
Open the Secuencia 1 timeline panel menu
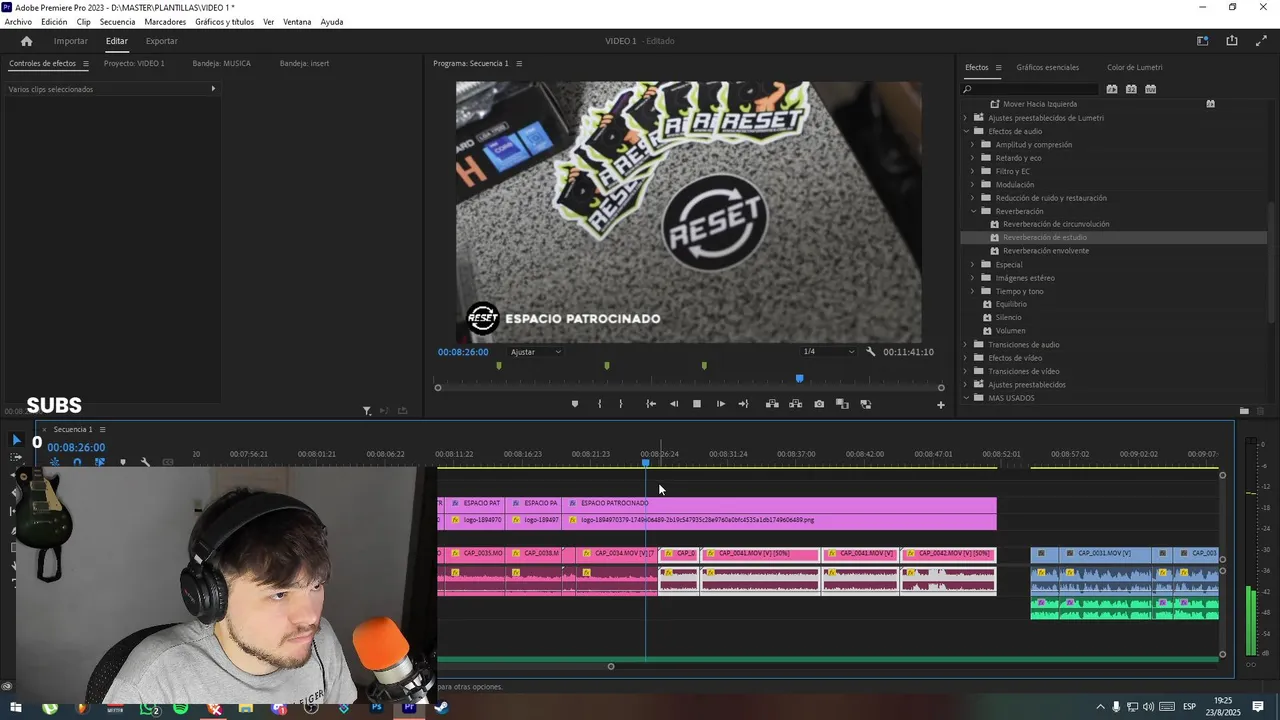(102, 430)
